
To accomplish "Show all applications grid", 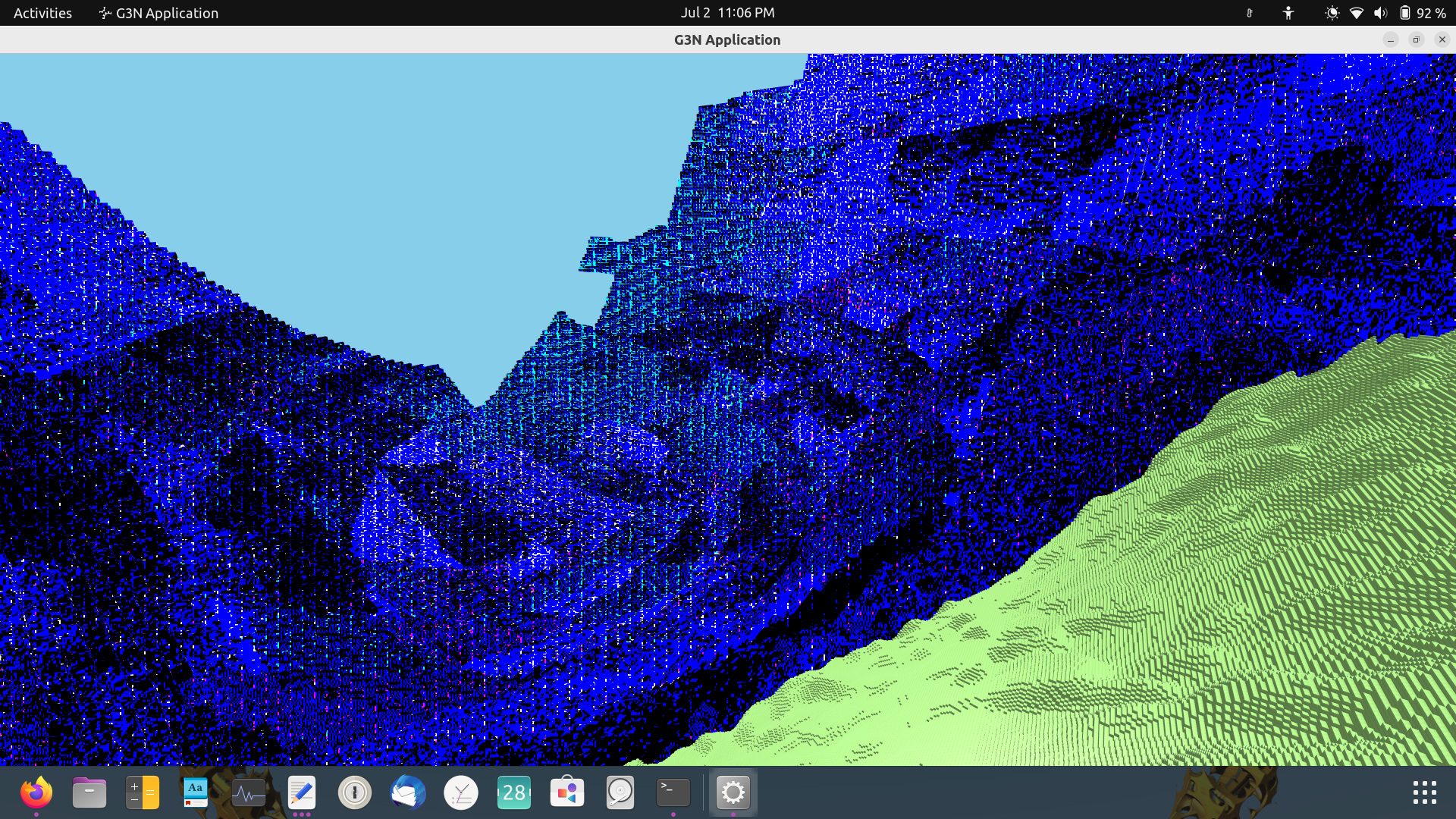I will tap(1424, 793).
